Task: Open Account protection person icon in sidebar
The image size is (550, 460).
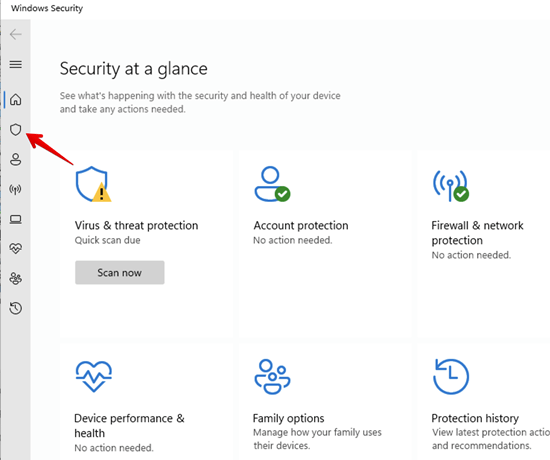Action: click(16, 159)
